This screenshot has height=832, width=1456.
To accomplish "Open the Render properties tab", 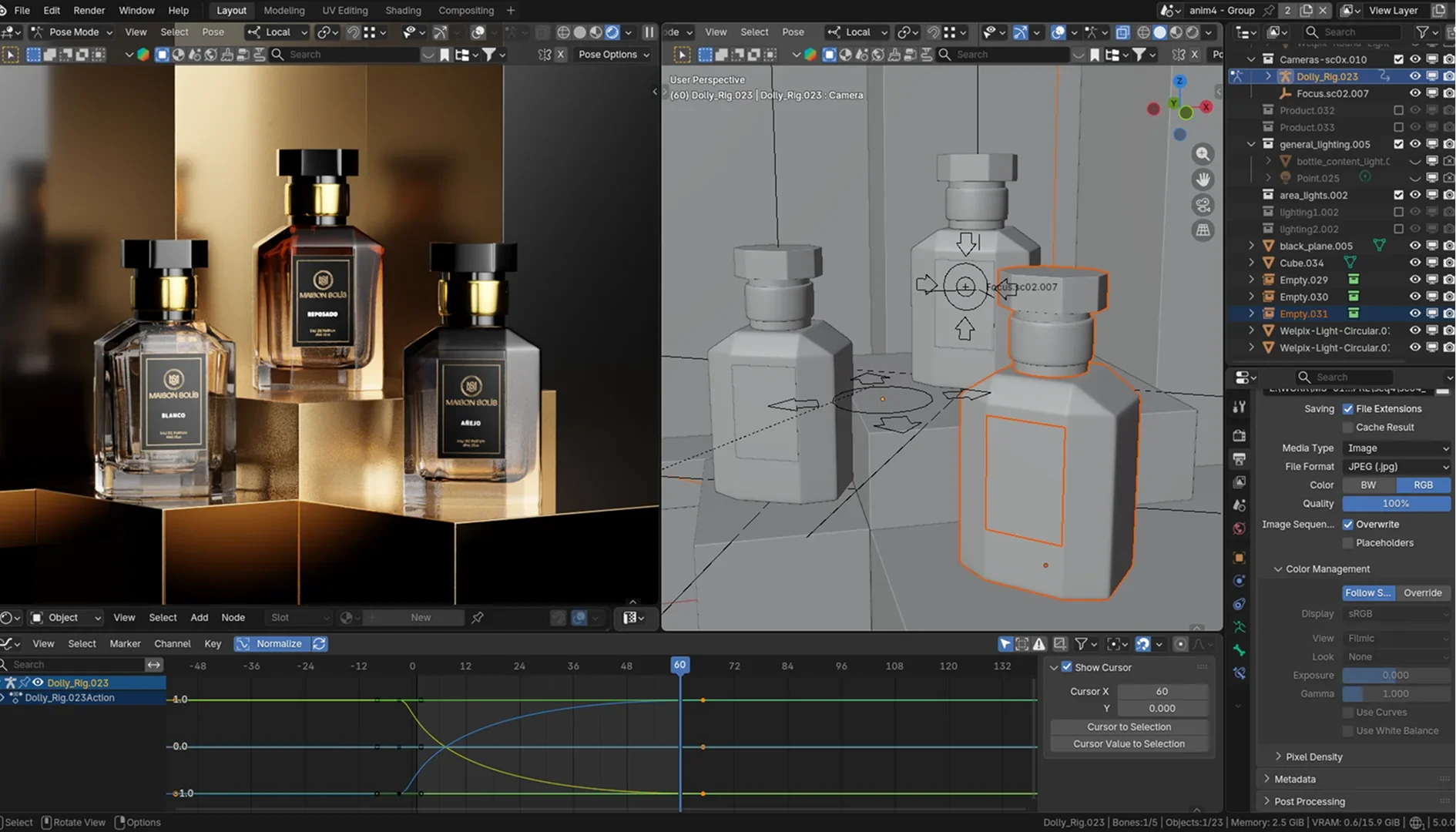I will (1239, 435).
